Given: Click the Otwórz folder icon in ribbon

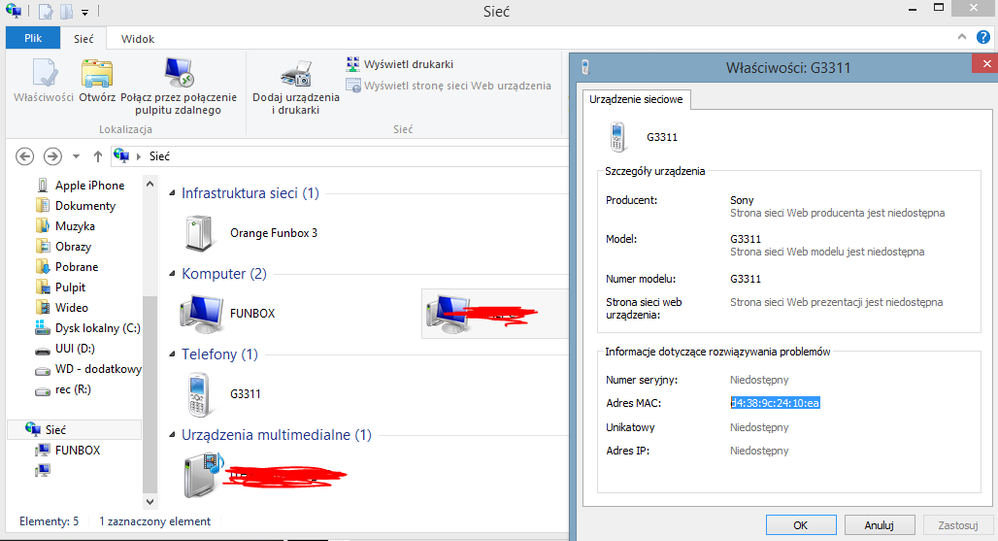Looking at the screenshot, I should pos(97,73).
